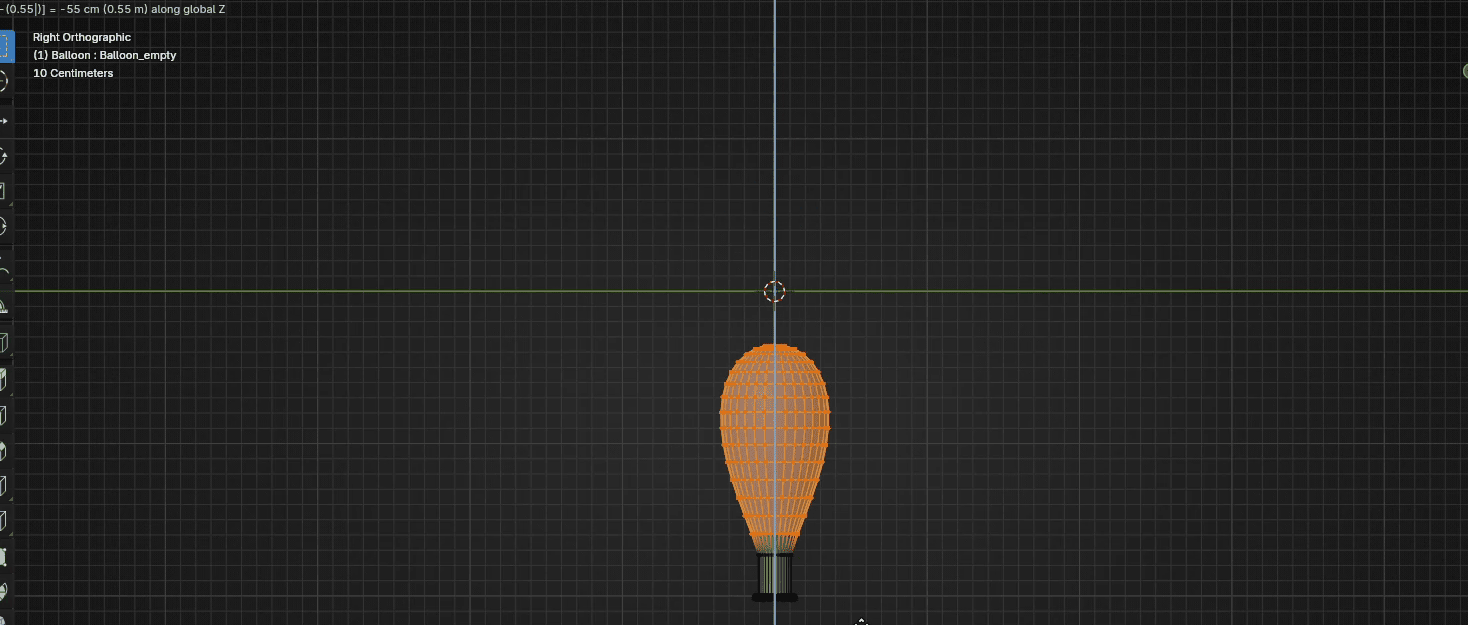Activate the Knife tool
The image size is (1468, 625).
5,521
